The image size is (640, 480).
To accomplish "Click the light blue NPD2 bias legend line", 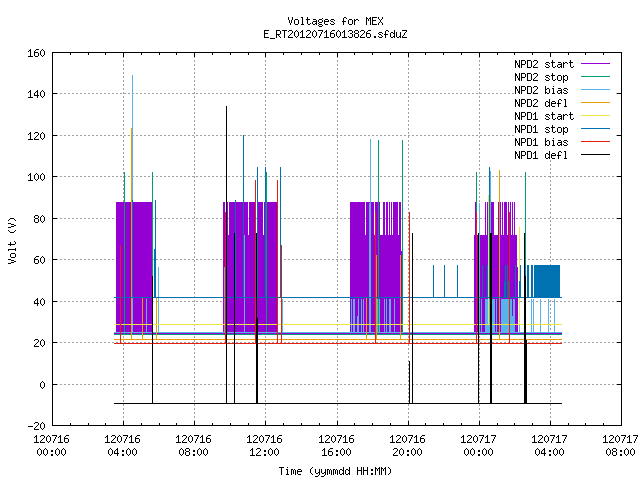I will click(x=596, y=89).
